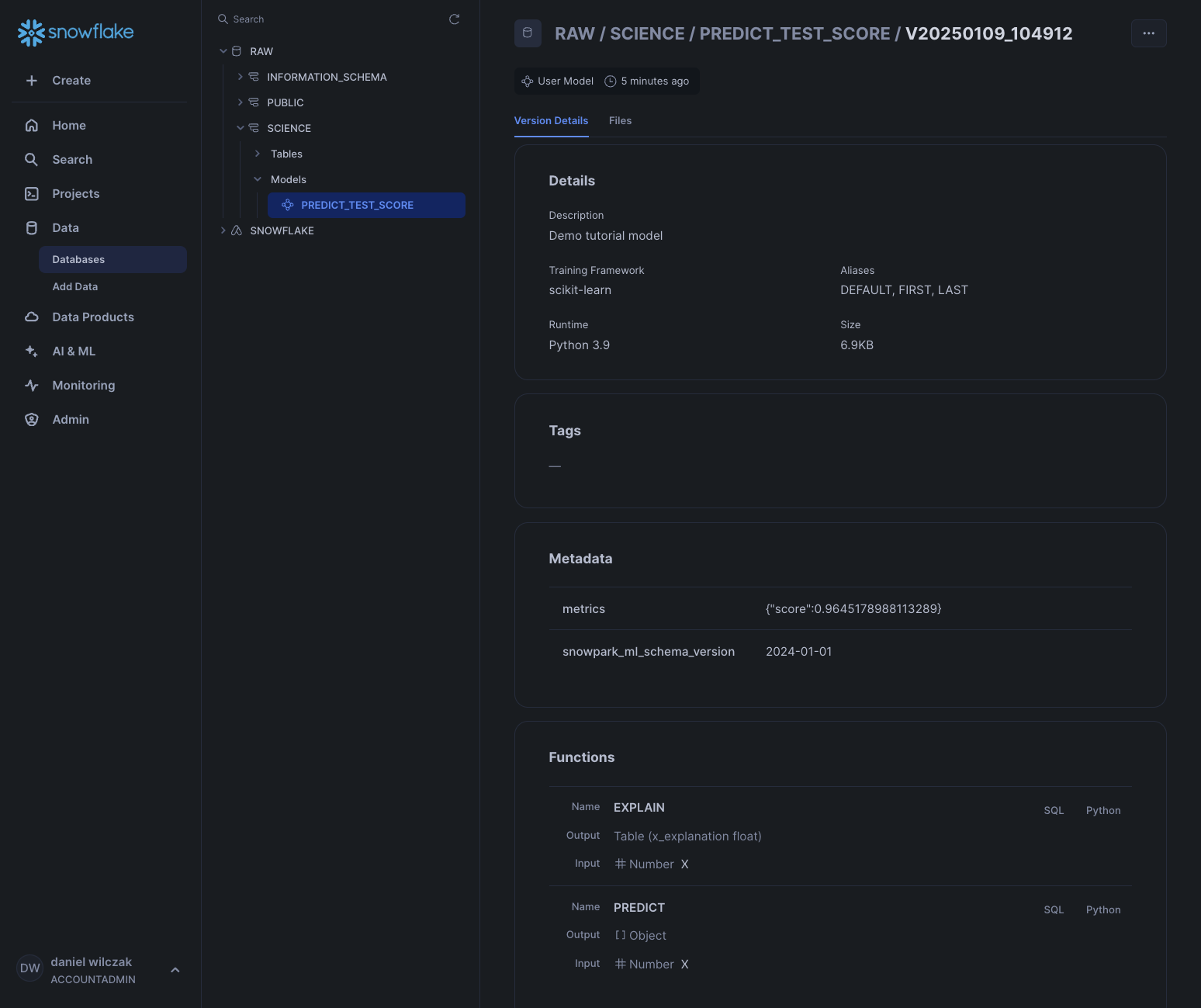Expand the INFORMATION_SCHEMA node
Screen dimensions: 1201x1008
[x=241, y=77]
